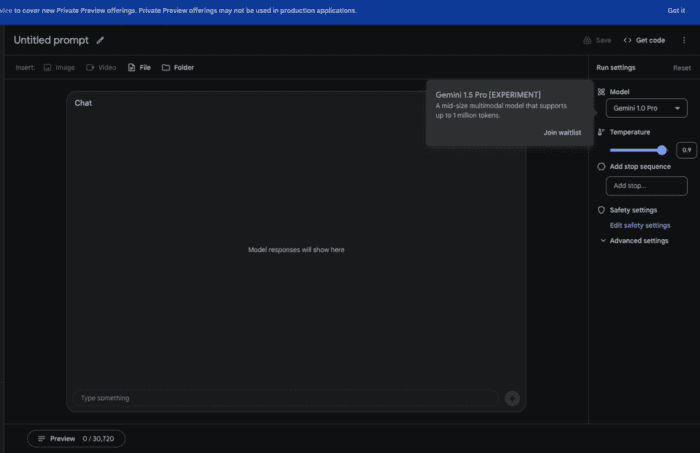Reset the run settings

[682, 68]
